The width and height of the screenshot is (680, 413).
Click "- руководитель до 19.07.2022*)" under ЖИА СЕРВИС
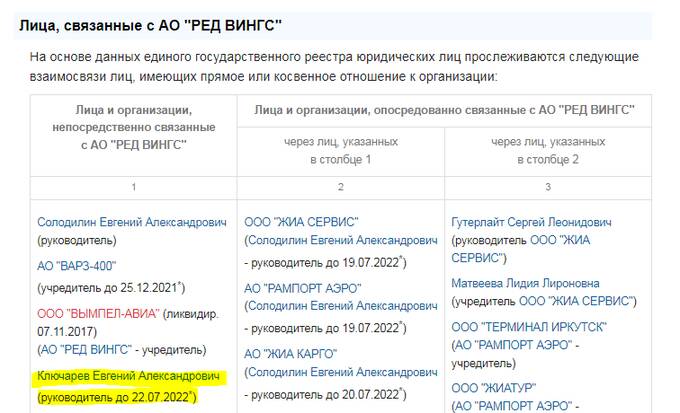[x=325, y=262]
